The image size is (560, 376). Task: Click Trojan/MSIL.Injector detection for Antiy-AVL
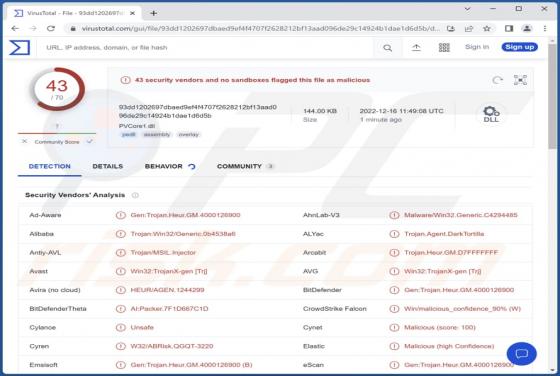coord(163,252)
